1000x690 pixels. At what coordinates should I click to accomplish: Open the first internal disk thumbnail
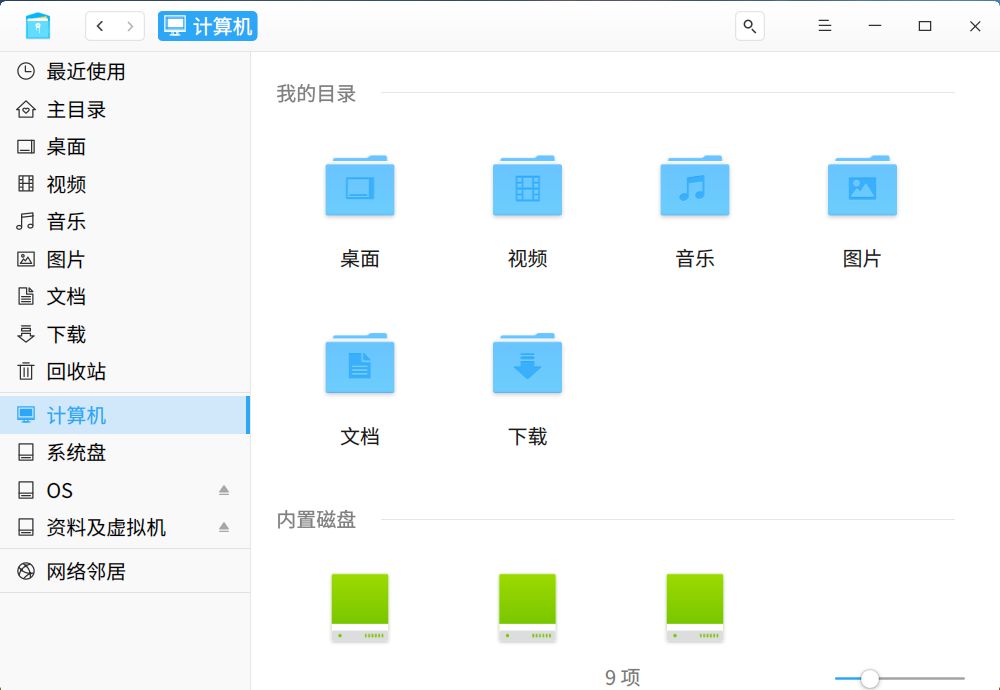coord(359,605)
